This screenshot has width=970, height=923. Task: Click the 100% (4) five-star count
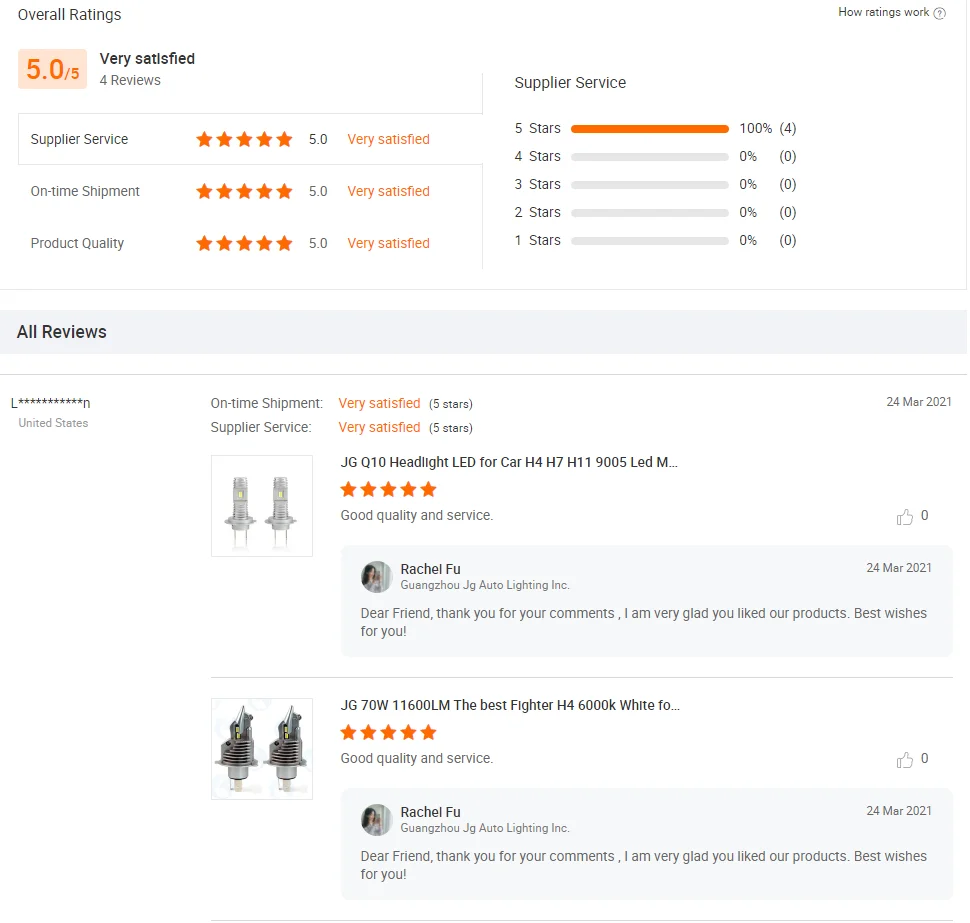pyautogui.click(x=768, y=128)
